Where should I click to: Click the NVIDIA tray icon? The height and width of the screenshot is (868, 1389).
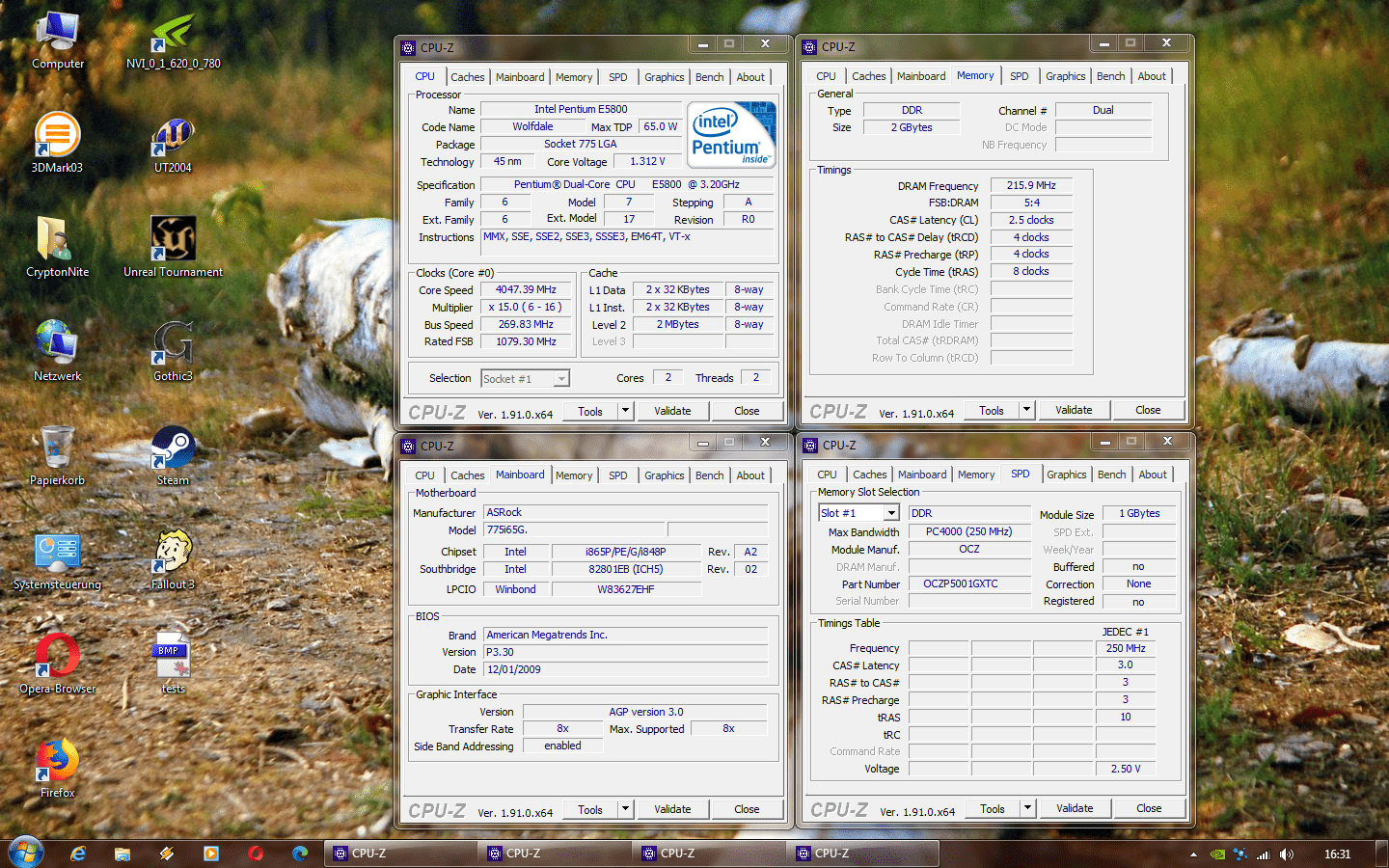point(1218,854)
